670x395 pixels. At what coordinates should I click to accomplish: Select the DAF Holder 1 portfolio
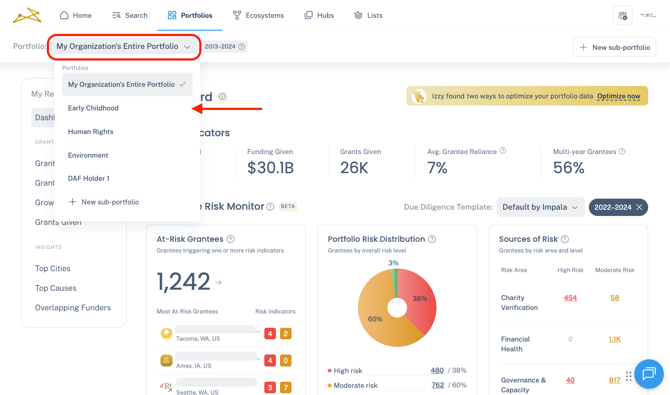(x=88, y=178)
